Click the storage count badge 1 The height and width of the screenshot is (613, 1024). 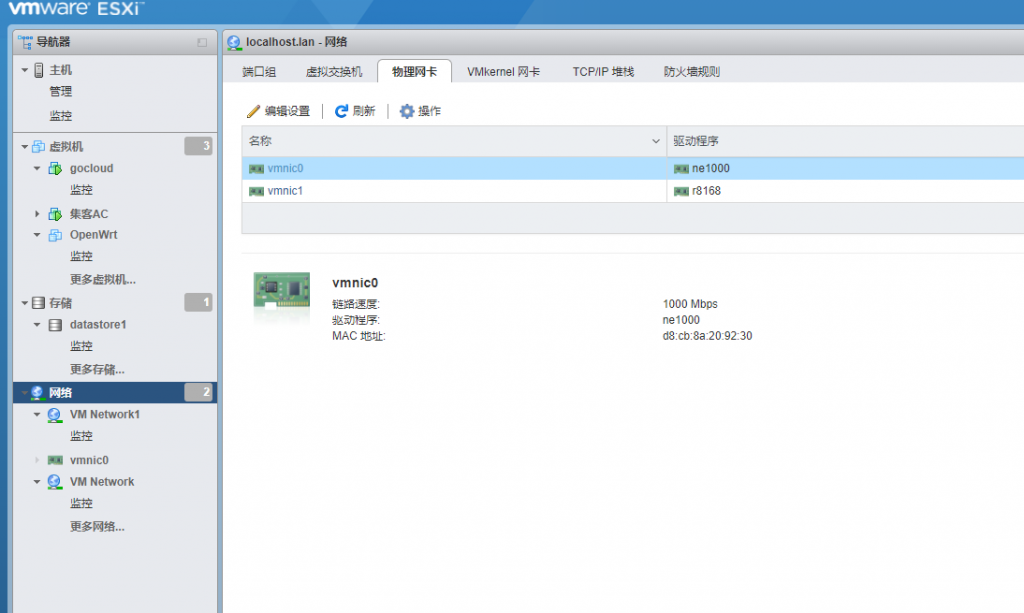[199, 302]
